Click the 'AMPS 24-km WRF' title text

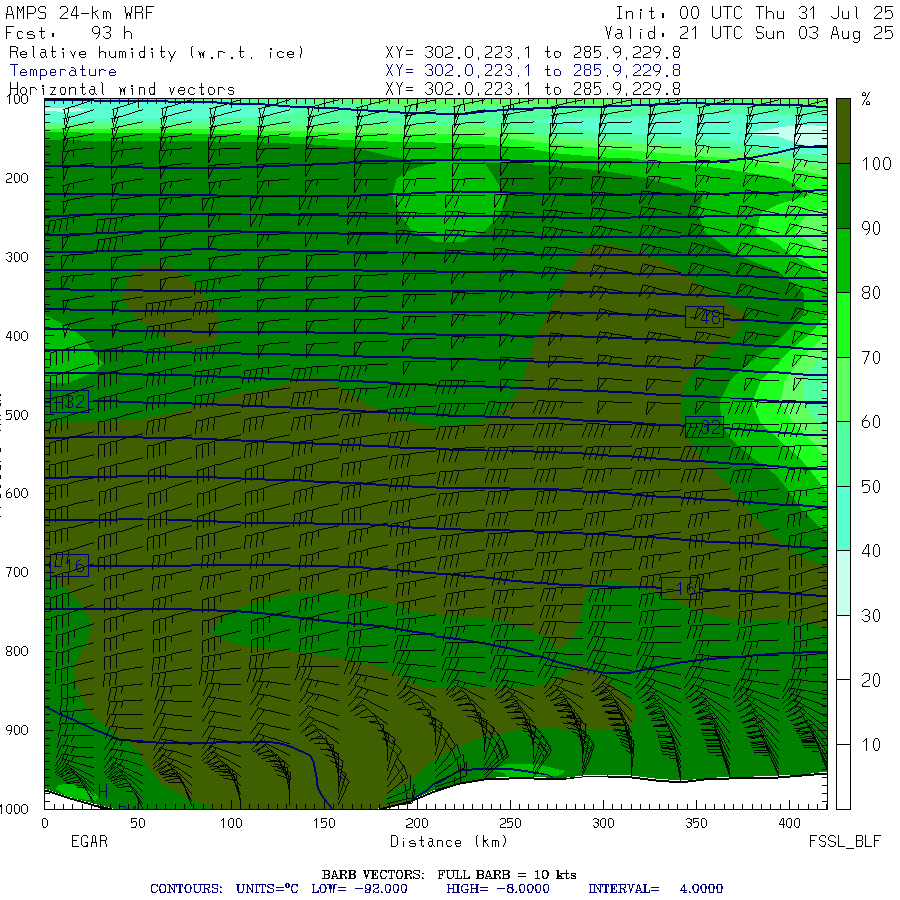tap(79, 13)
